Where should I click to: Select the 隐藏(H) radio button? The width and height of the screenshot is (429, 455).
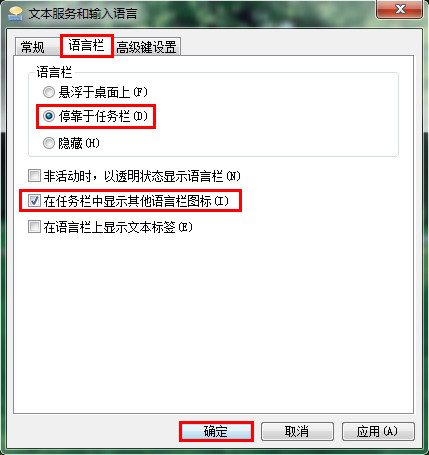coord(49,143)
